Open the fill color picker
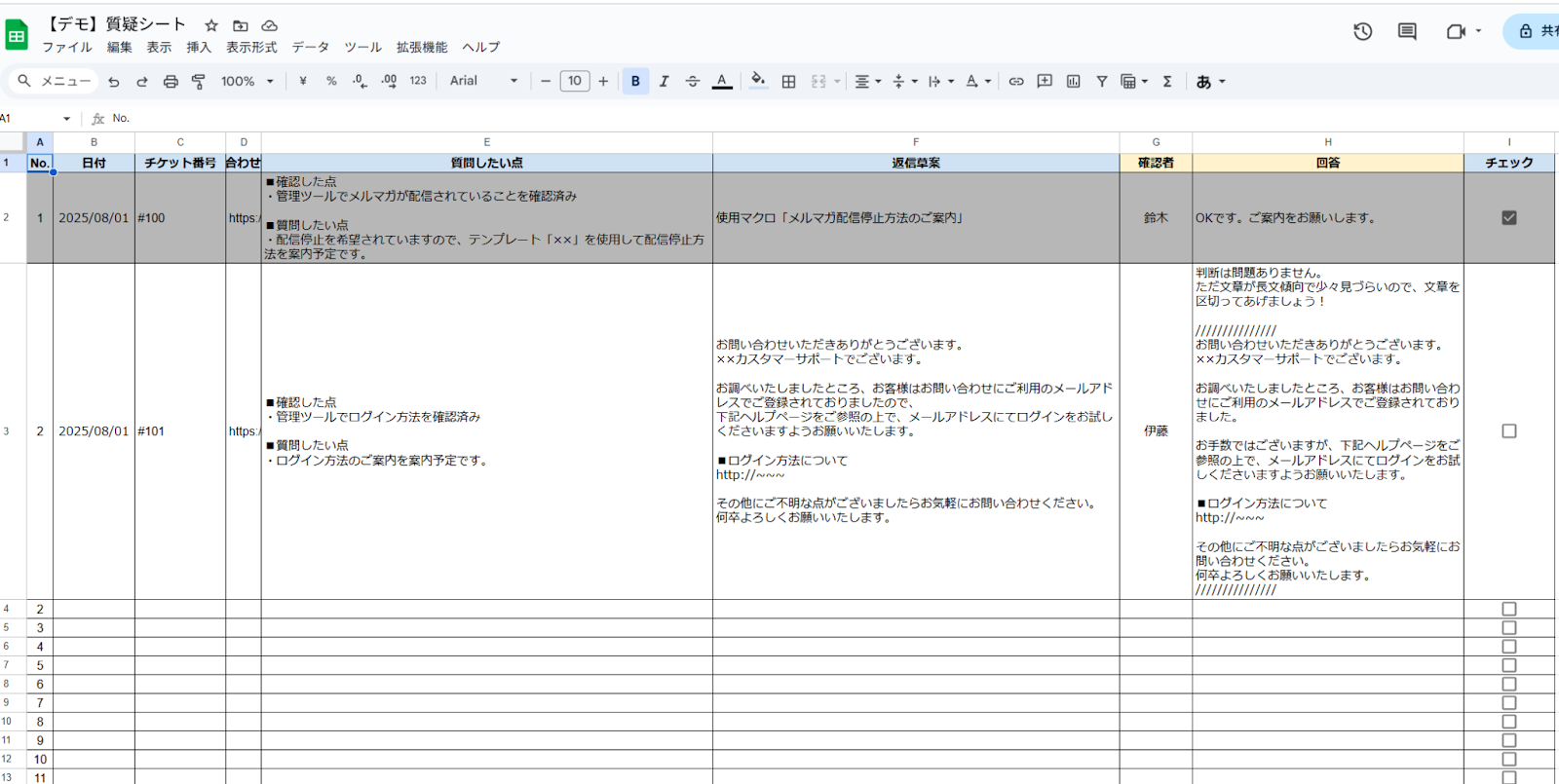Viewport: 1559px width, 784px height. (758, 82)
